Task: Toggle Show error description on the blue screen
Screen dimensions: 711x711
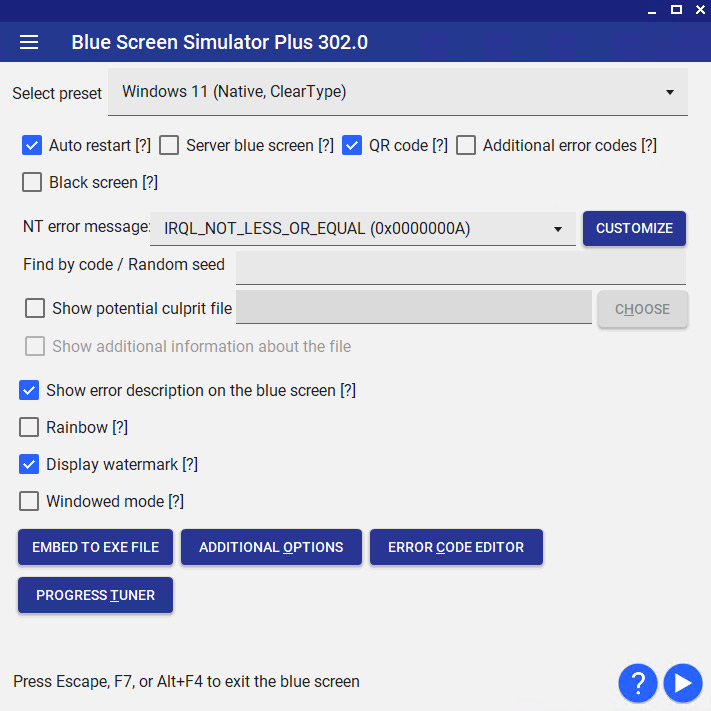Action: click(x=29, y=390)
